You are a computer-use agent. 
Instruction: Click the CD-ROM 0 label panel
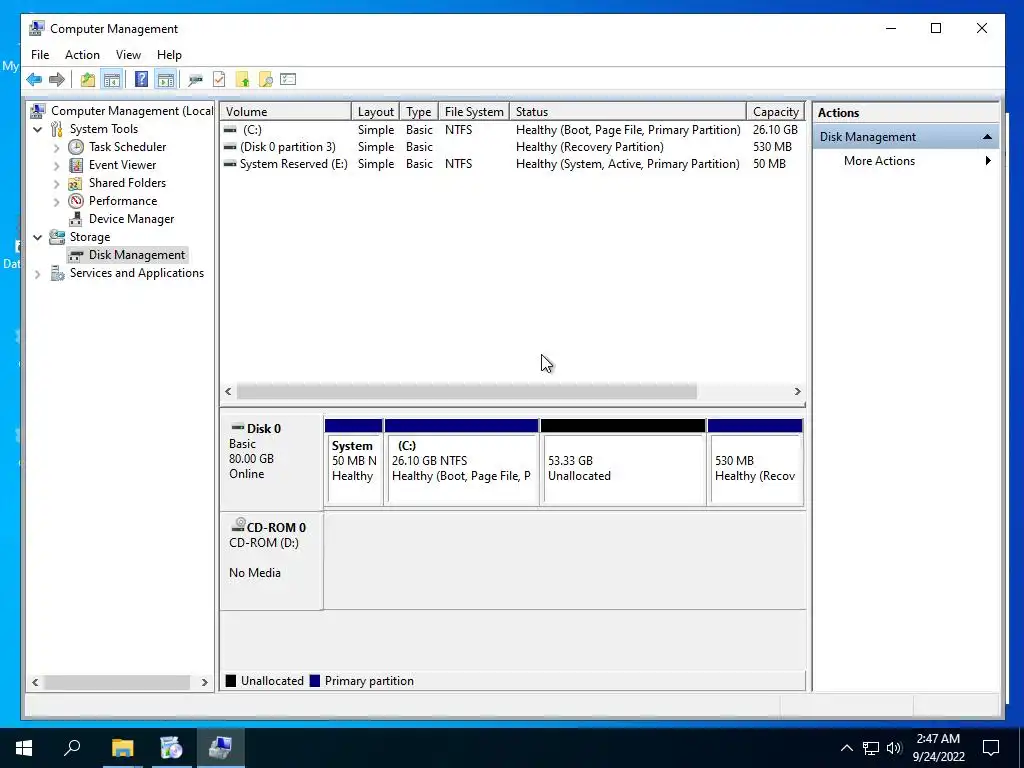[272, 561]
